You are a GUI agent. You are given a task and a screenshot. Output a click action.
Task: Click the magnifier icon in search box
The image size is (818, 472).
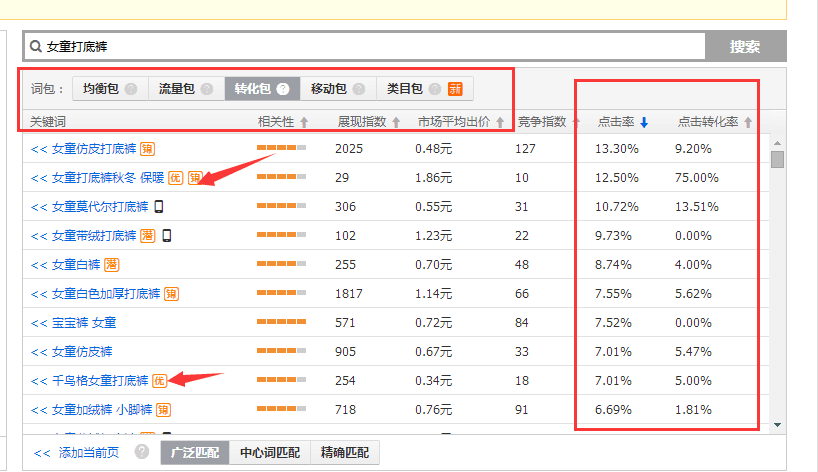(x=35, y=46)
